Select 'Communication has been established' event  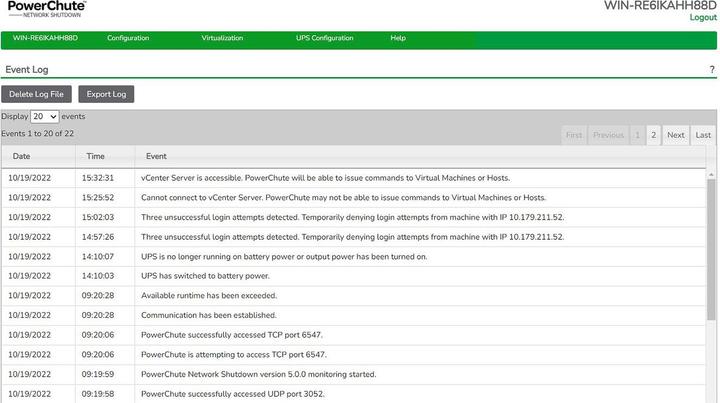tap(354, 316)
